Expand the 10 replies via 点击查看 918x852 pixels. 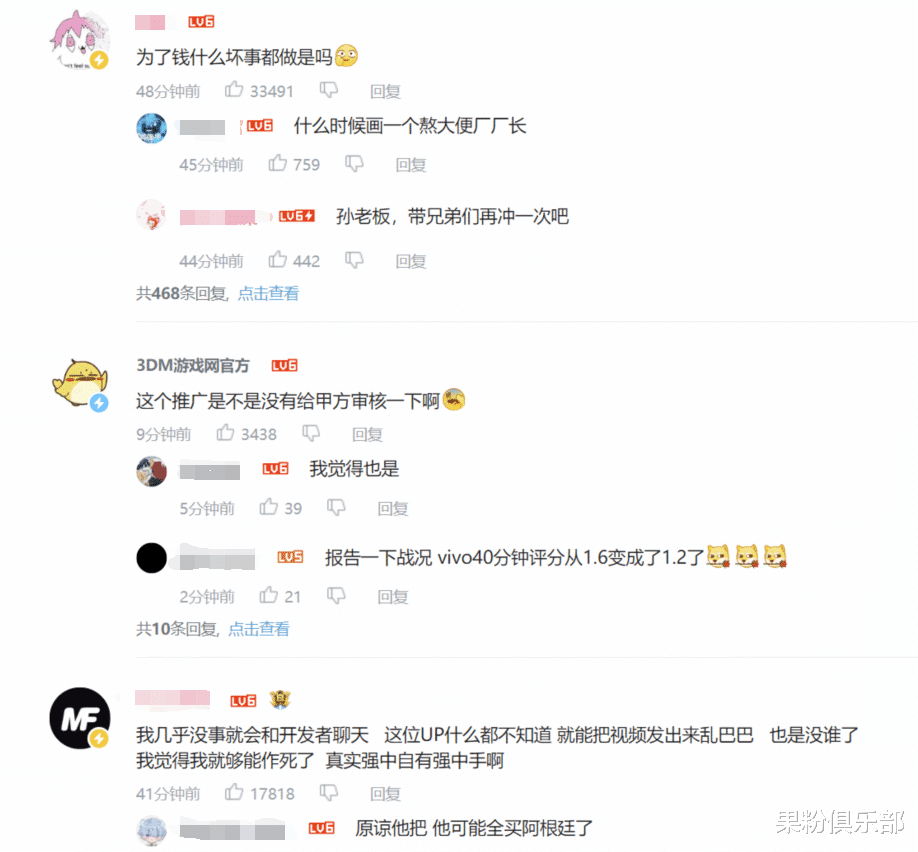(259, 629)
